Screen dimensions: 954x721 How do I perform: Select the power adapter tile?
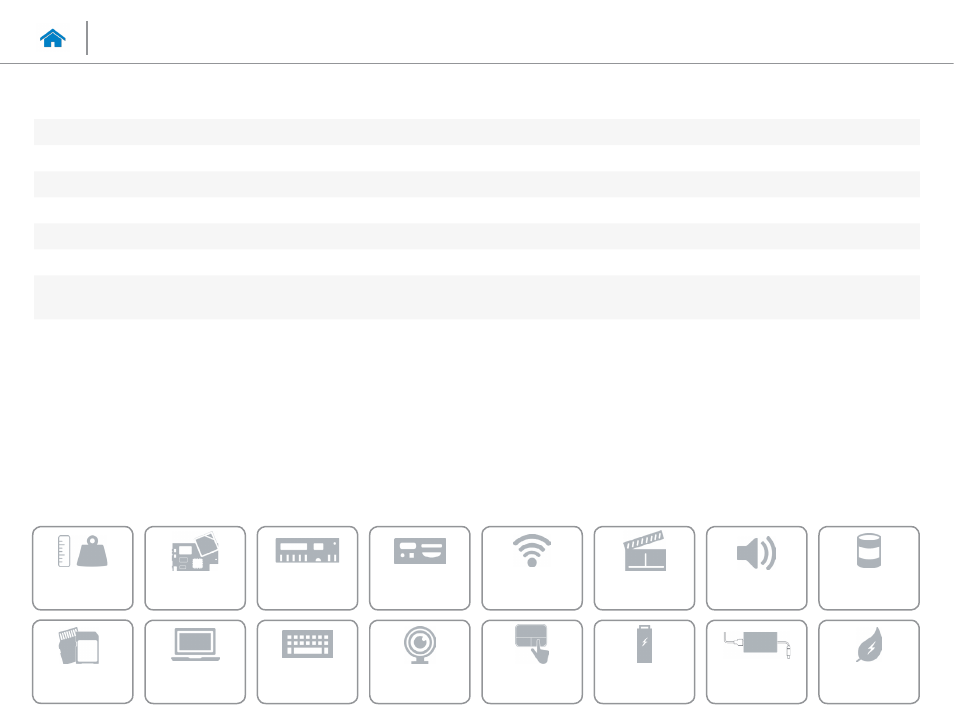pyautogui.click(x=756, y=661)
